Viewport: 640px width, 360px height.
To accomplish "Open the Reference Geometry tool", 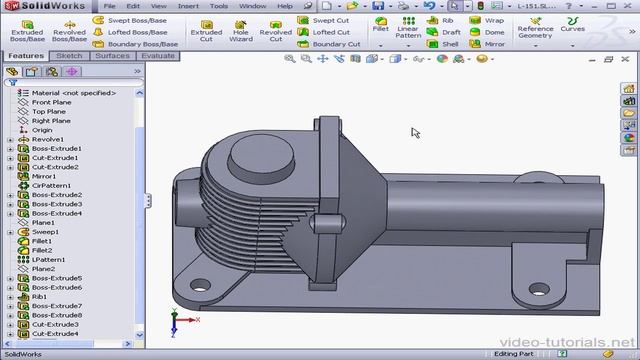I will pyautogui.click(x=536, y=27).
